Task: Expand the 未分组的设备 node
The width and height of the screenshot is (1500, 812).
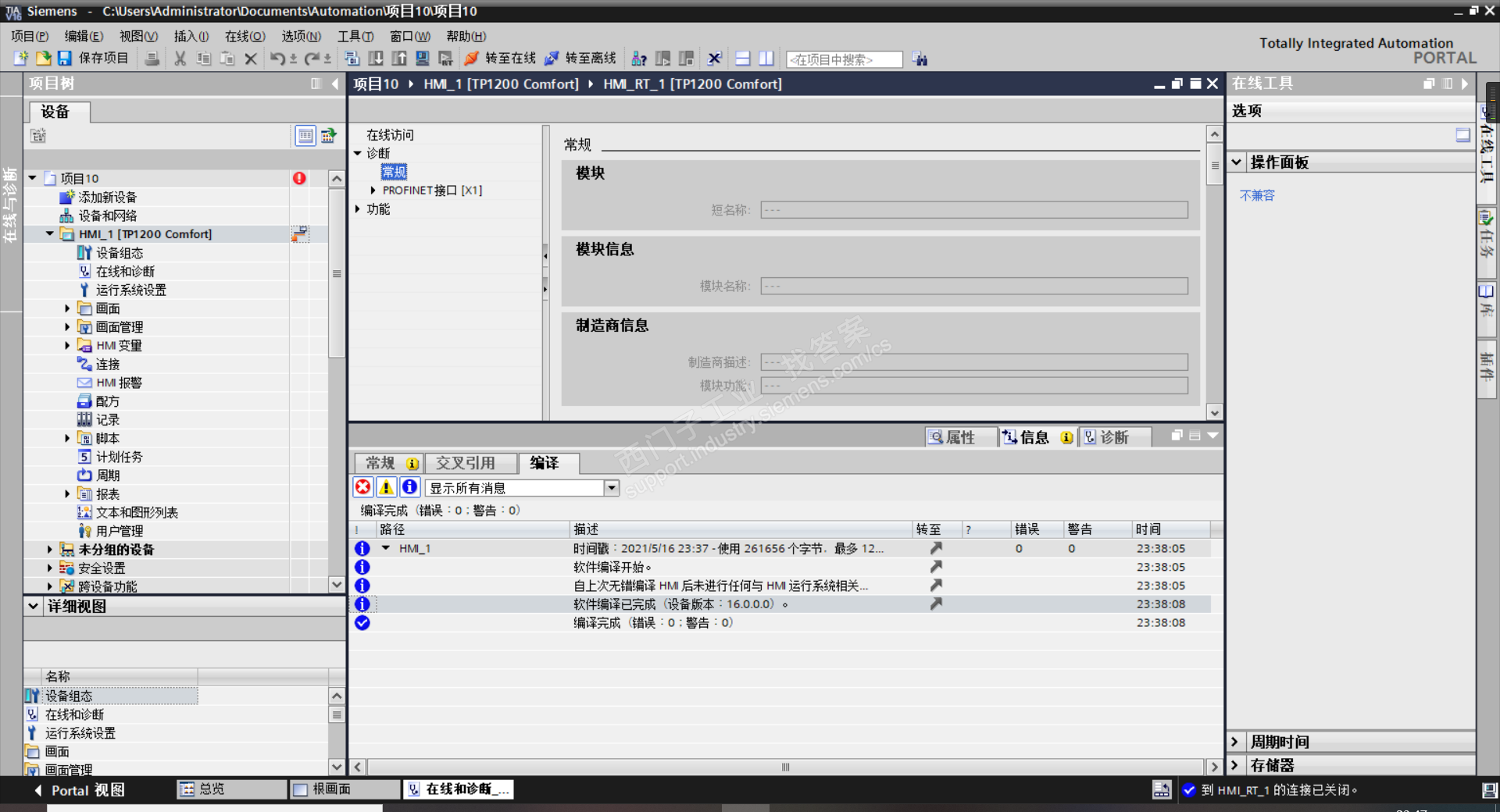Action: [50, 550]
